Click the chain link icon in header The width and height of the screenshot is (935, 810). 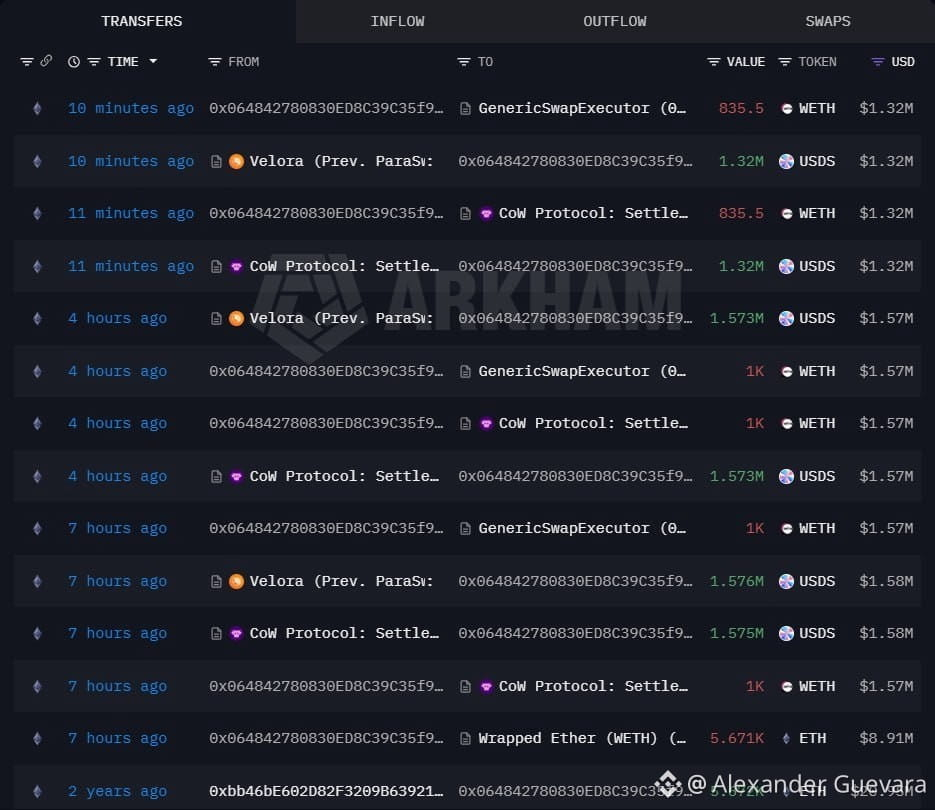point(46,61)
